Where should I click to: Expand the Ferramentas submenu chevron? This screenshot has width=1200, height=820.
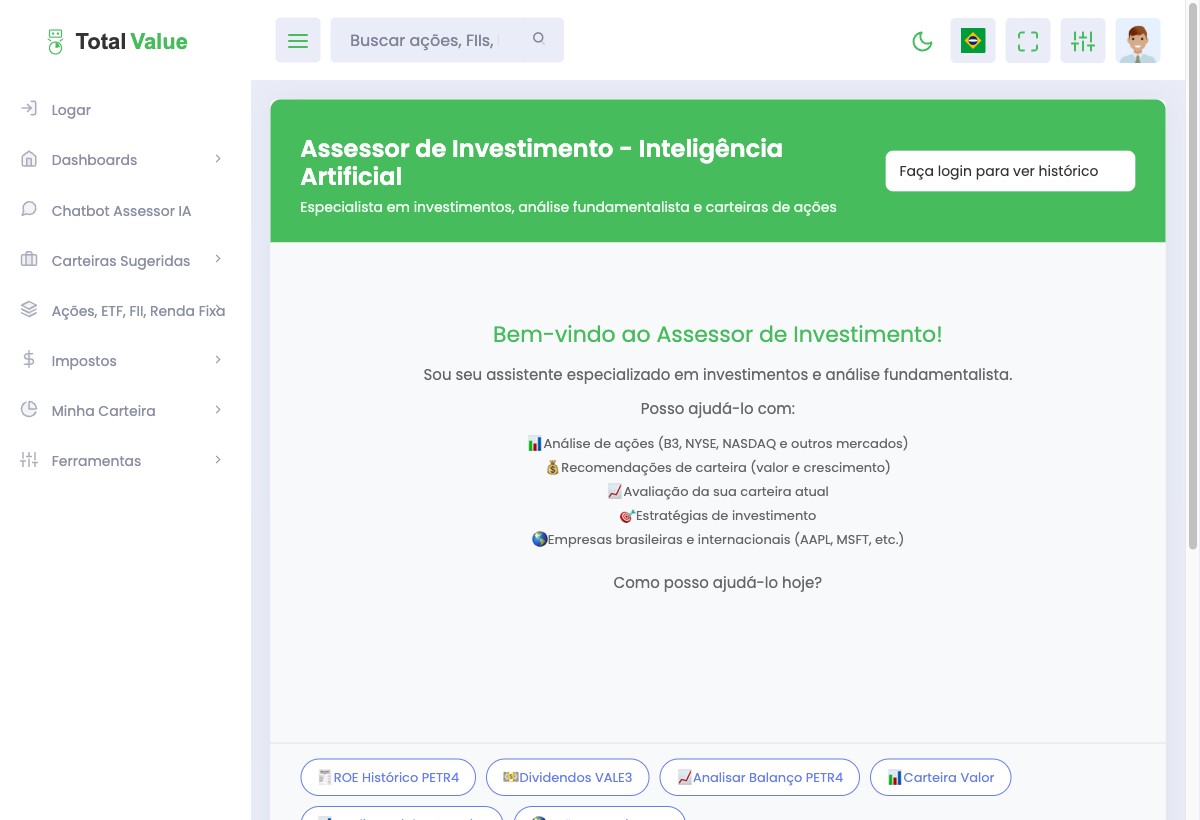pyautogui.click(x=218, y=460)
